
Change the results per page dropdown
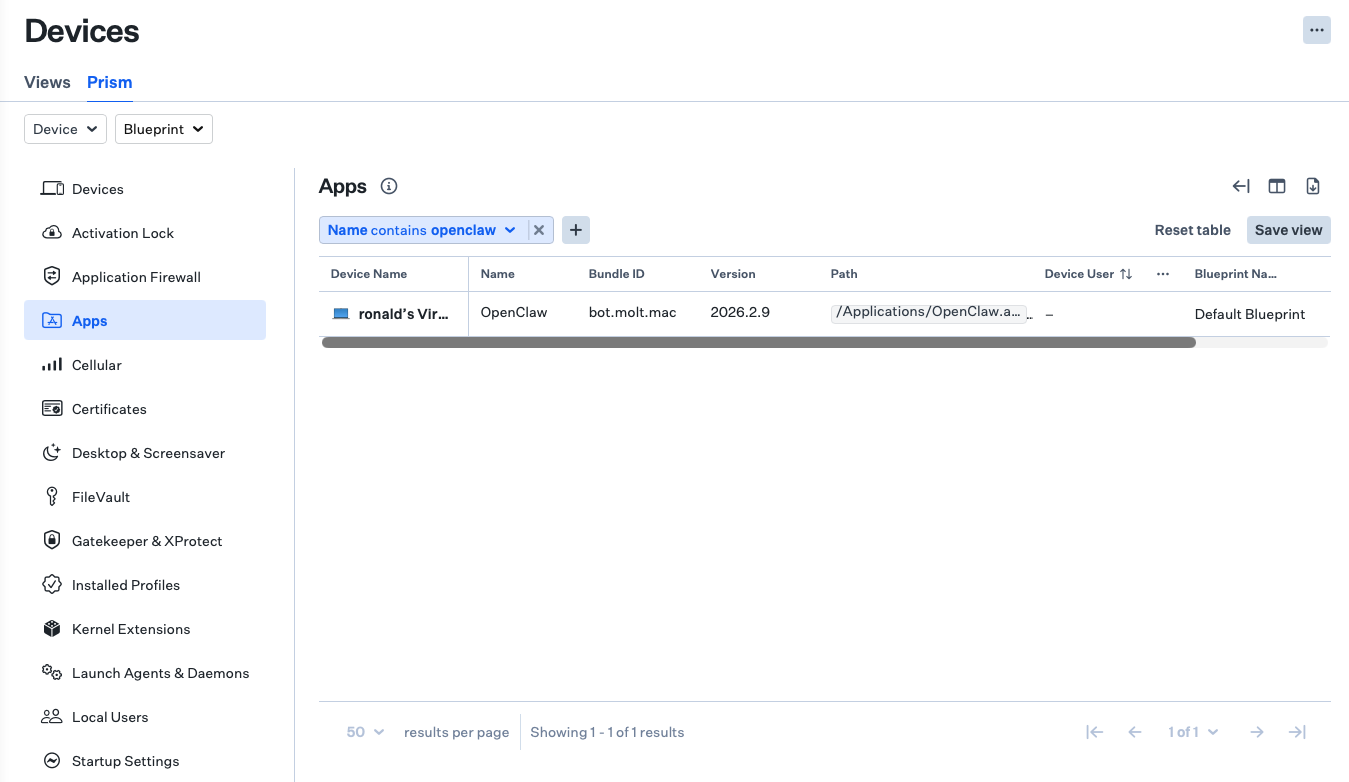[365, 732]
